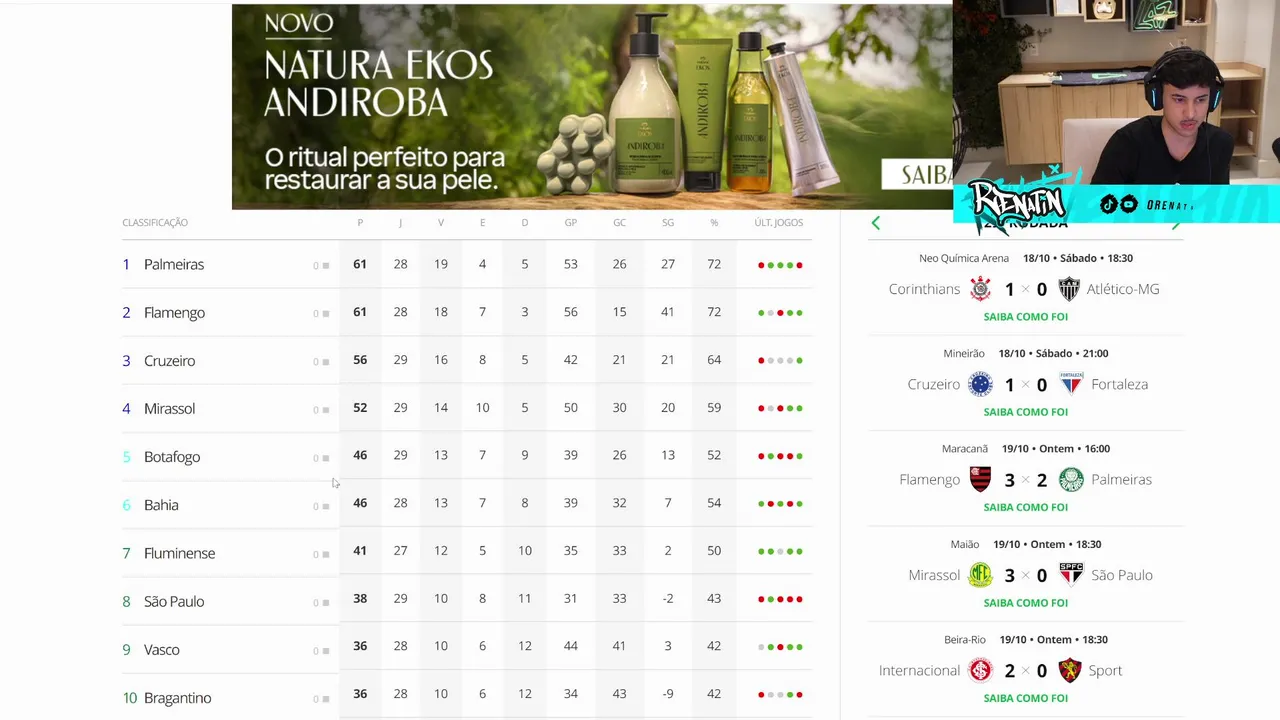Click the TikTok icon in streamer overlay
This screenshot has height=720, width=1280.
pos(1109,204)
